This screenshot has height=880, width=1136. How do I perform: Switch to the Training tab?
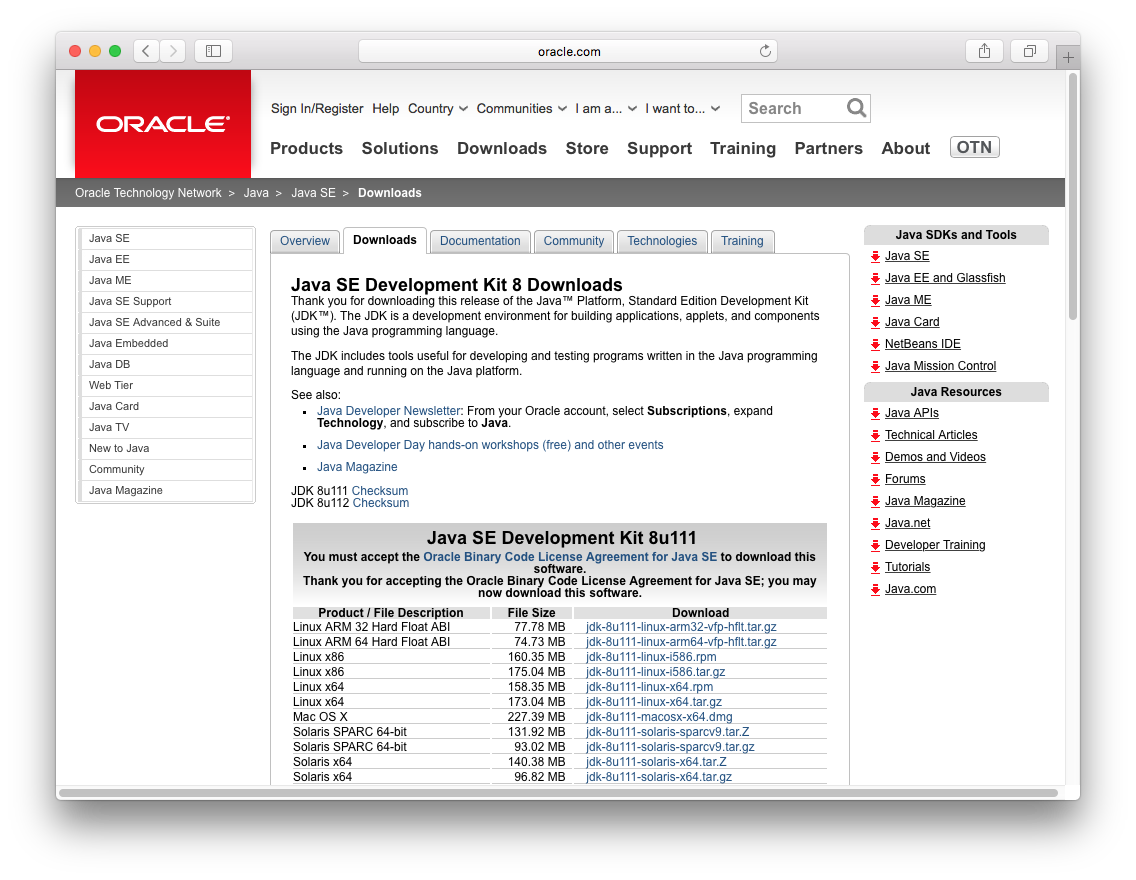tap(742, 241)
